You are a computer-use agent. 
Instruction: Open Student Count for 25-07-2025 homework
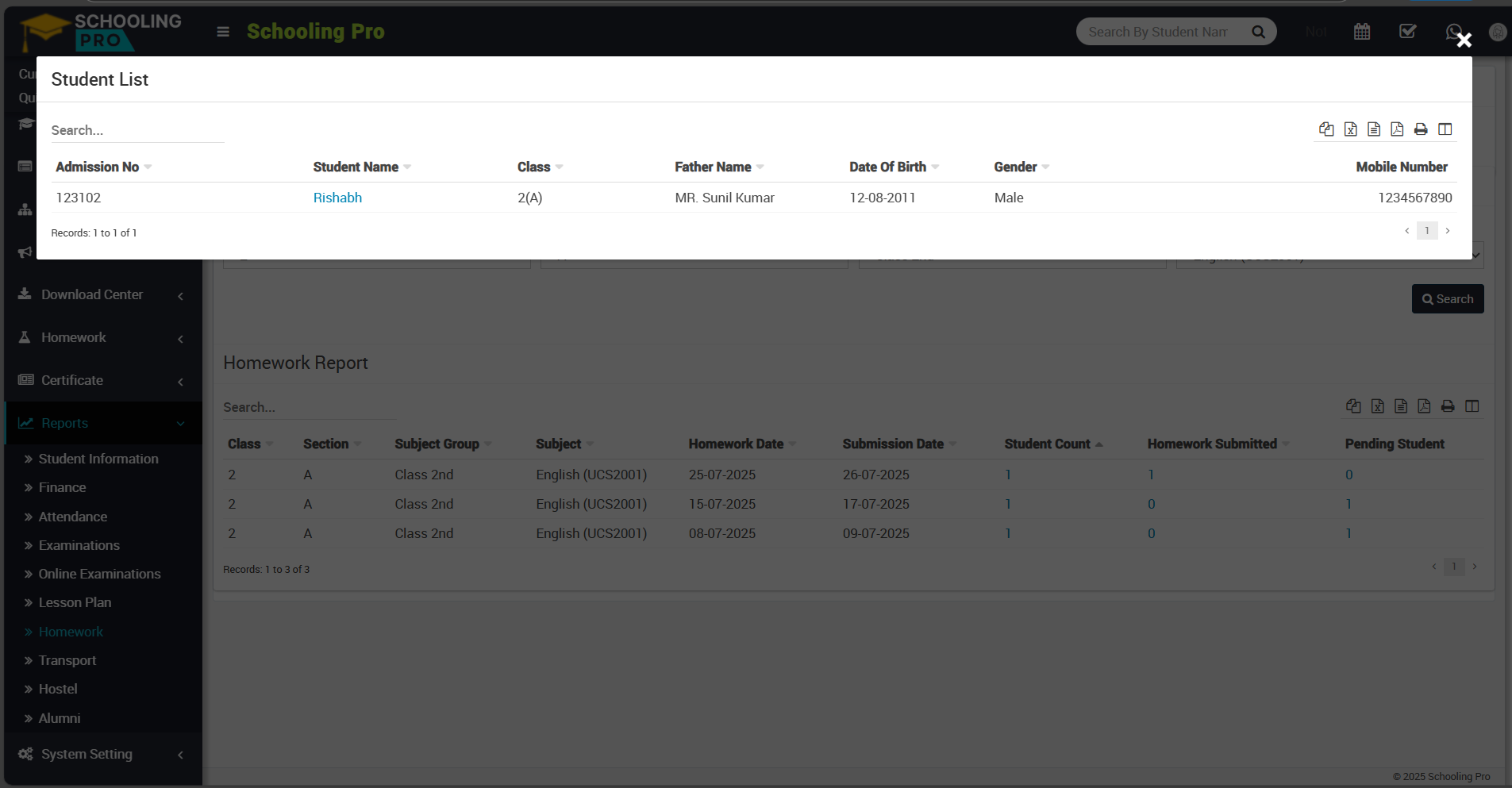1008,475
